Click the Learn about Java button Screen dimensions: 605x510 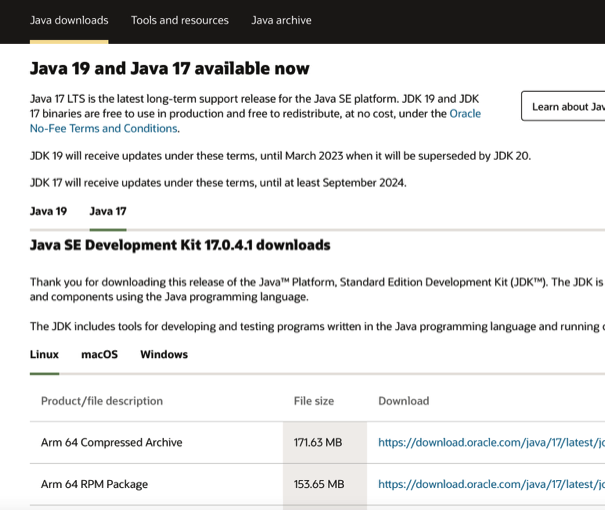pos(565,106)
